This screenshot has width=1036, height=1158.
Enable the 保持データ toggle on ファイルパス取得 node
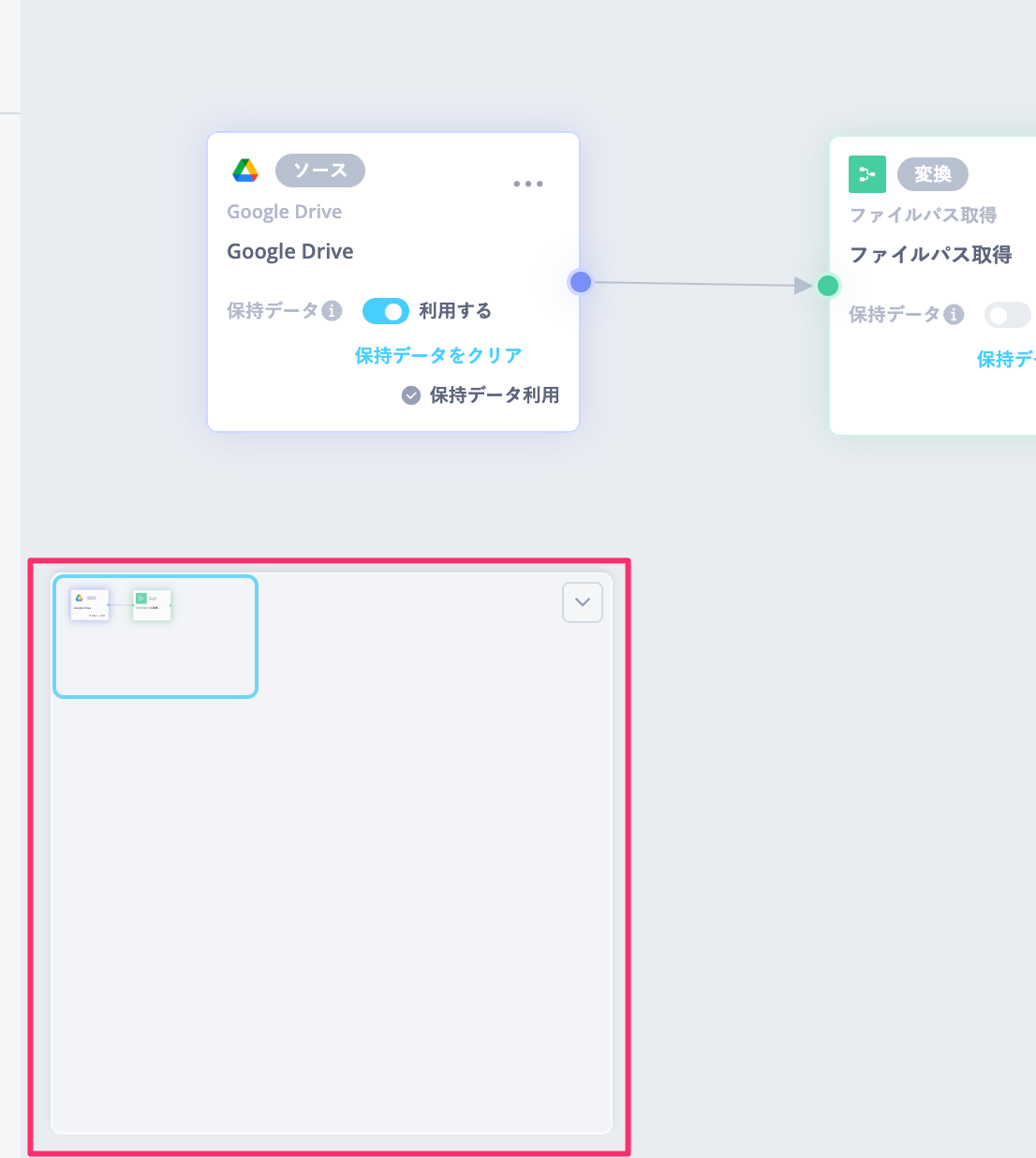1007,315
